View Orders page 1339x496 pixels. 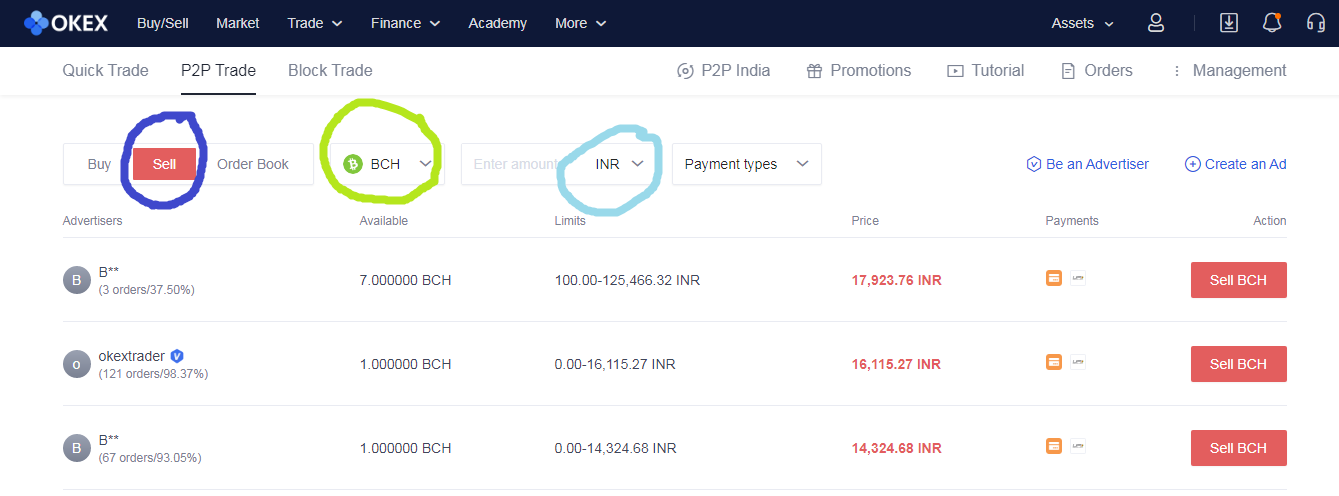tap(1096, 70)
